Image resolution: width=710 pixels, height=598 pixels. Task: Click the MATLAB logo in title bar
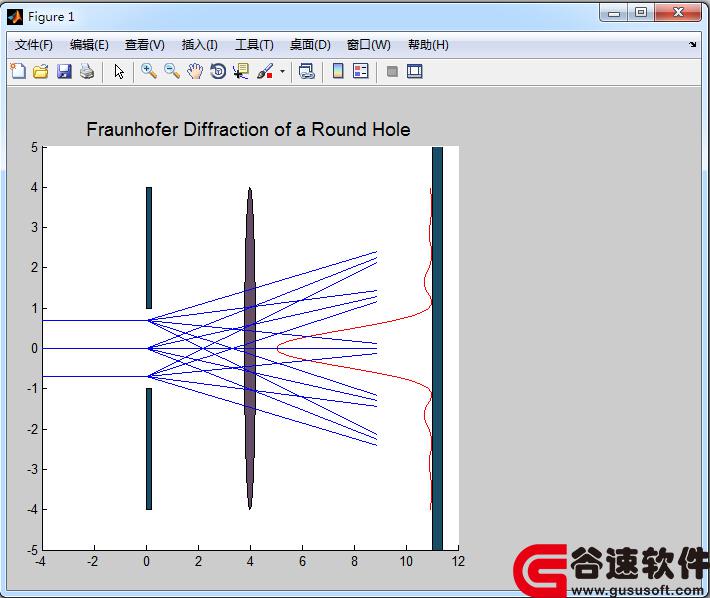coord(15,17)
